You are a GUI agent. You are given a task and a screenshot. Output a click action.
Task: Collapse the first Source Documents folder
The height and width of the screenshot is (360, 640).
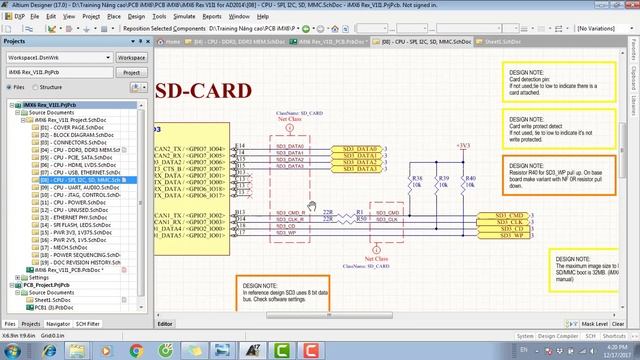18,112
